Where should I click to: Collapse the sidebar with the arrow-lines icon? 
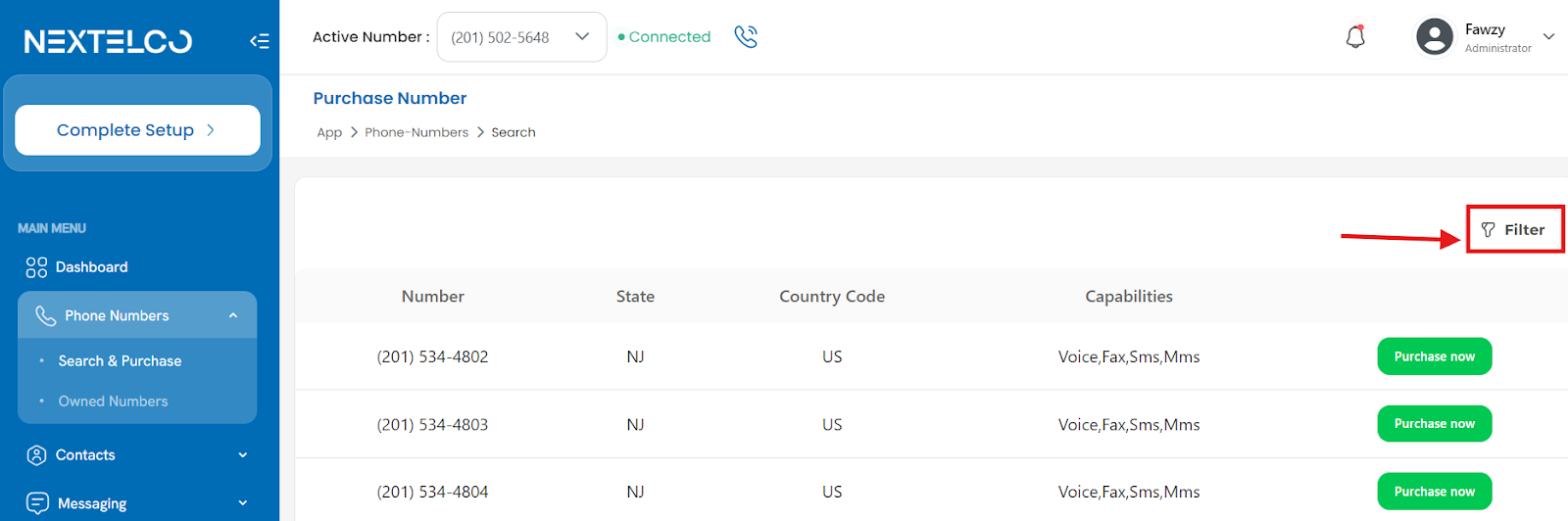259,41
